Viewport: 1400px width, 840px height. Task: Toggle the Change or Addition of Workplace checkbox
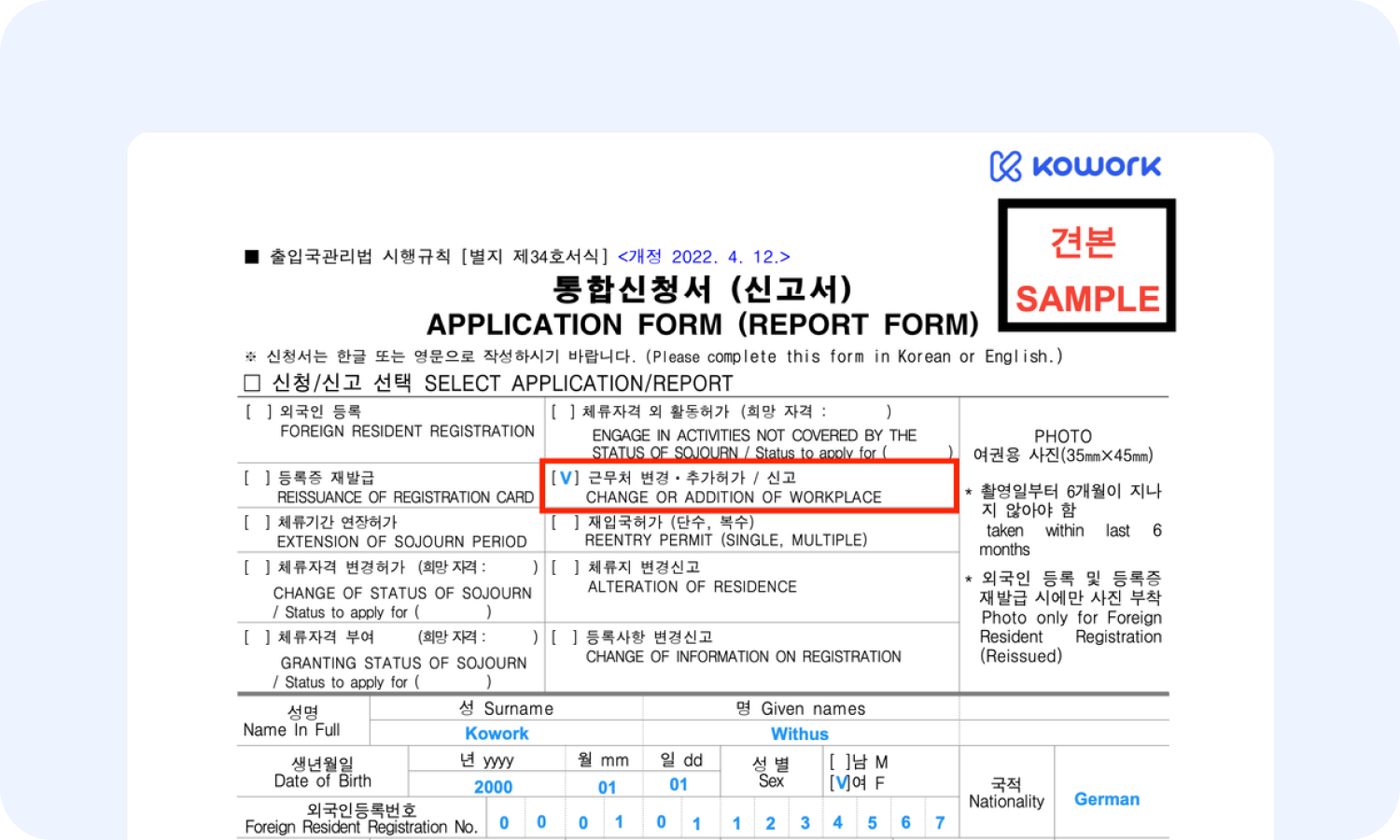[x=566, y=478]
